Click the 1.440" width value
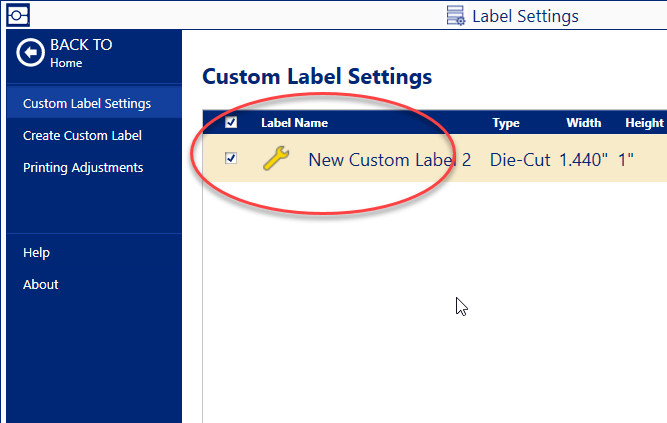The height and width of the screenshot is (423, 667). [584, 159]
